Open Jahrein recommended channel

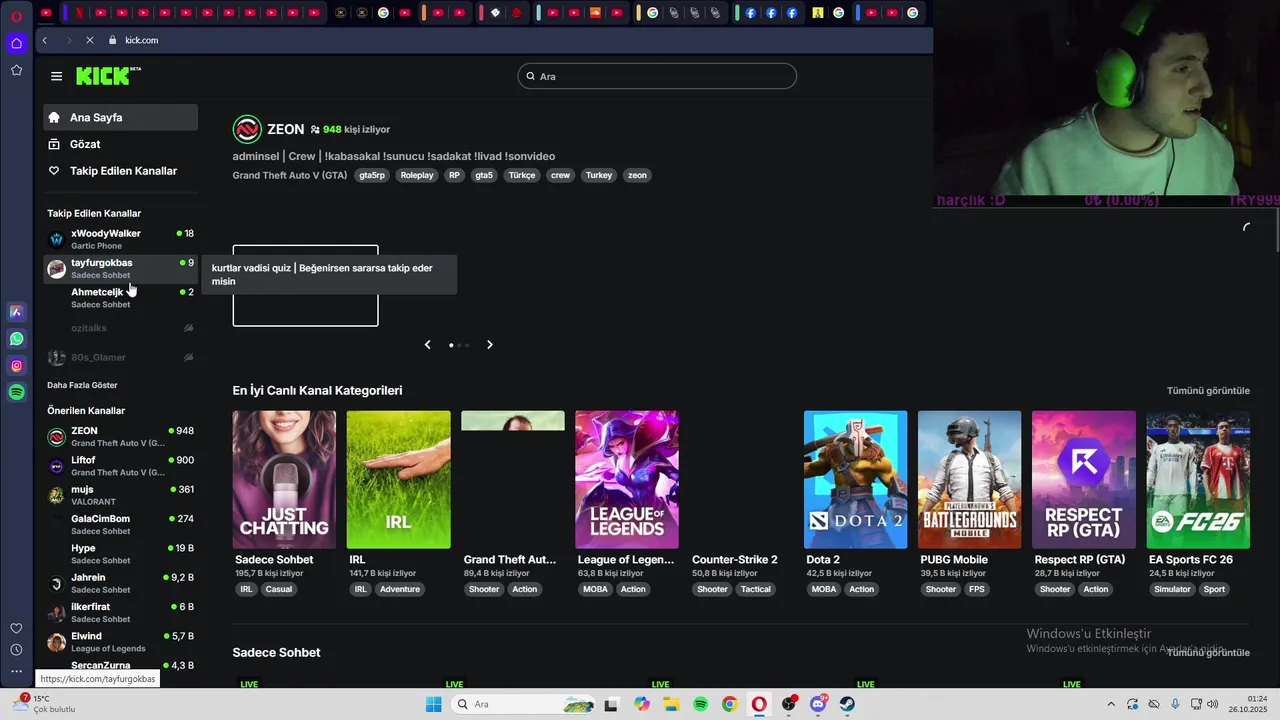[x=120, y=583]
